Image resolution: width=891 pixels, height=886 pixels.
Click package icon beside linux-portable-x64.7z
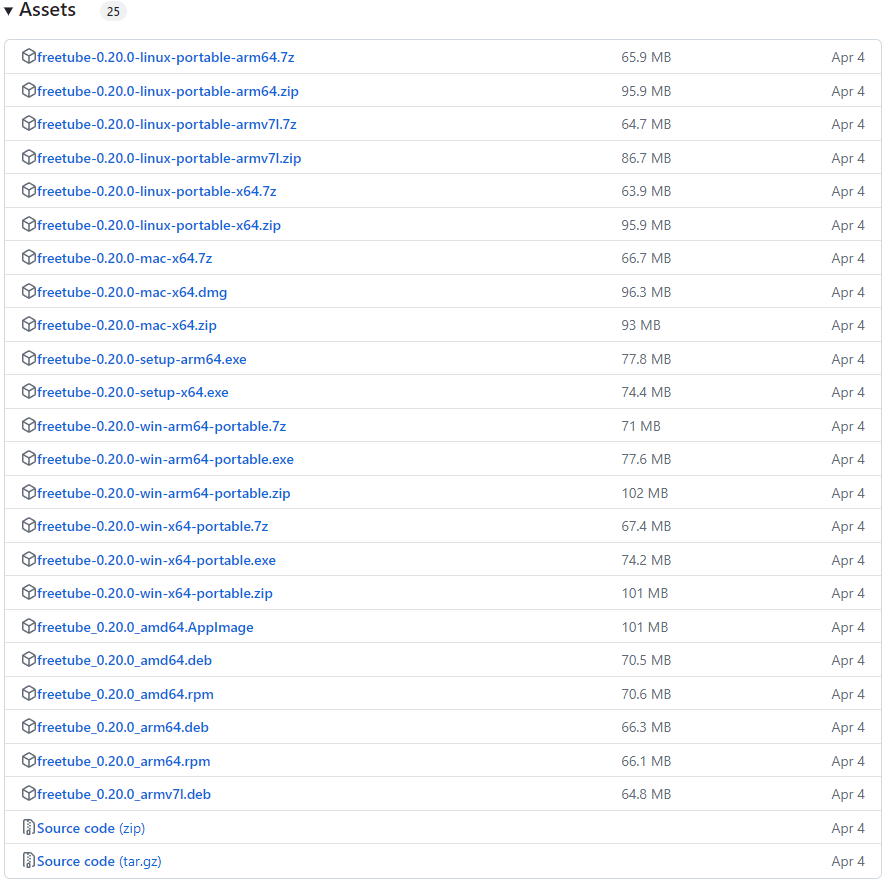click(28, 190)
